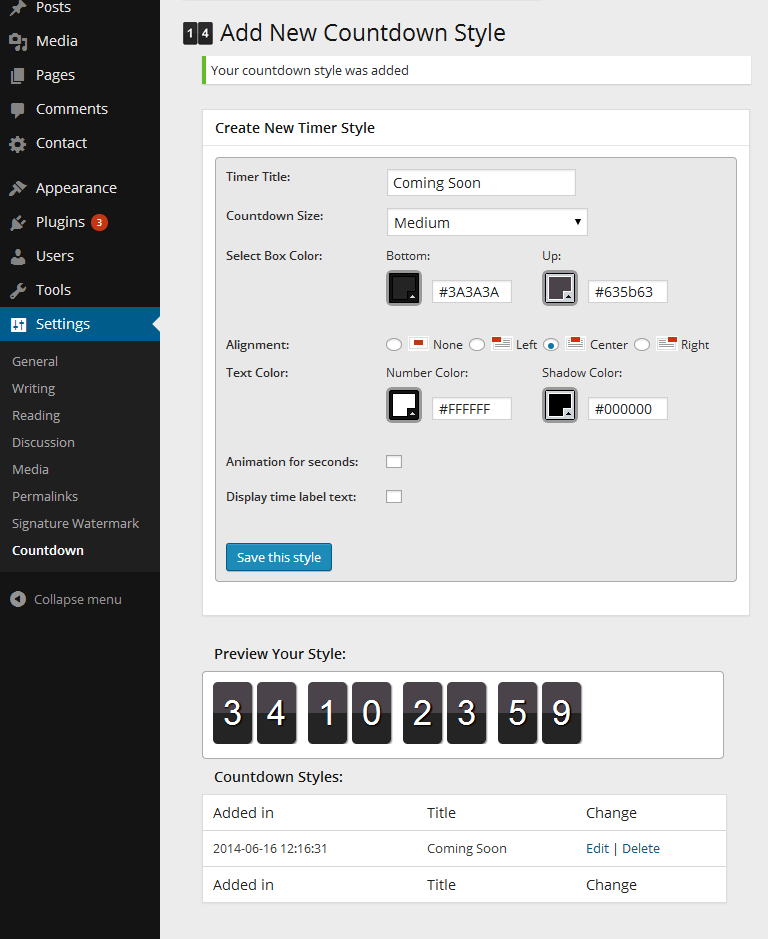
Task: Click the Coming Soon title cell in table
Action: tap(467, 849)
